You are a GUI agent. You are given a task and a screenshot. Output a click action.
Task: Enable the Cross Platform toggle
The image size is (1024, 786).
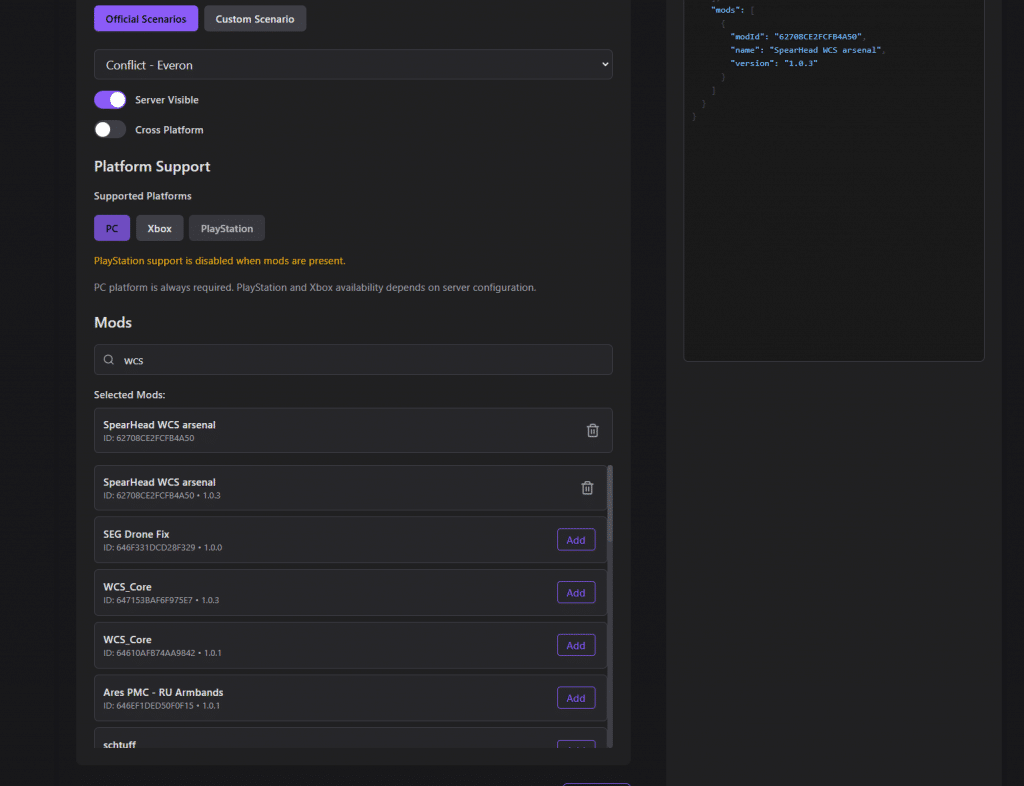click(110, 129)
